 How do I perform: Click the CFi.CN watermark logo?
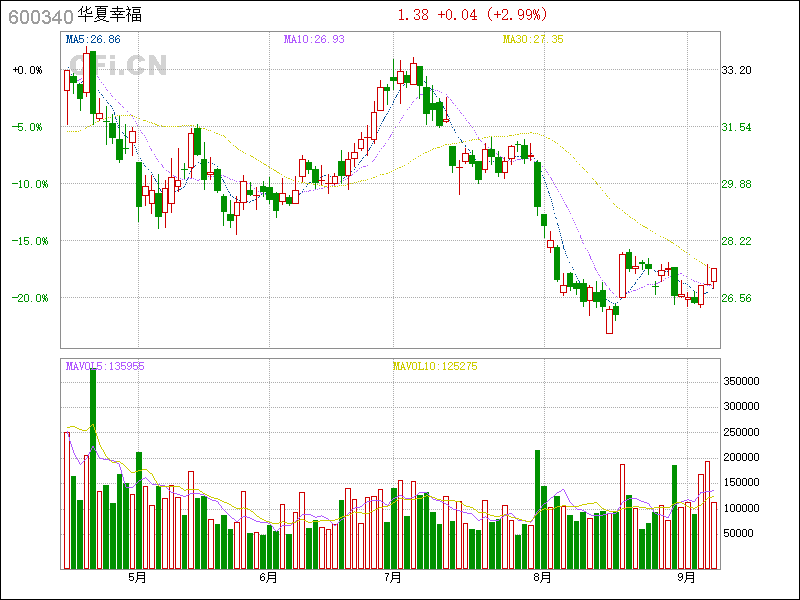(x=118, y=66)
